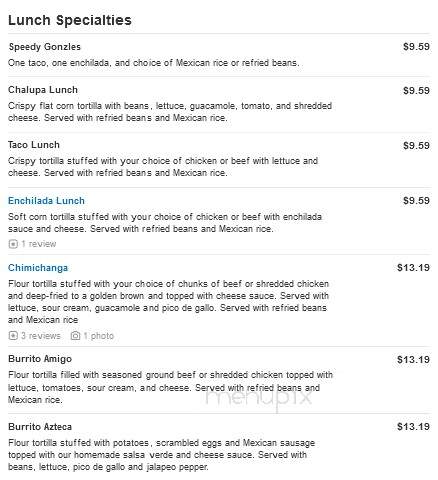This screenshot has width=438, height=480.
Task: Click the Chalupa Lunch description text
Action: 170,112
